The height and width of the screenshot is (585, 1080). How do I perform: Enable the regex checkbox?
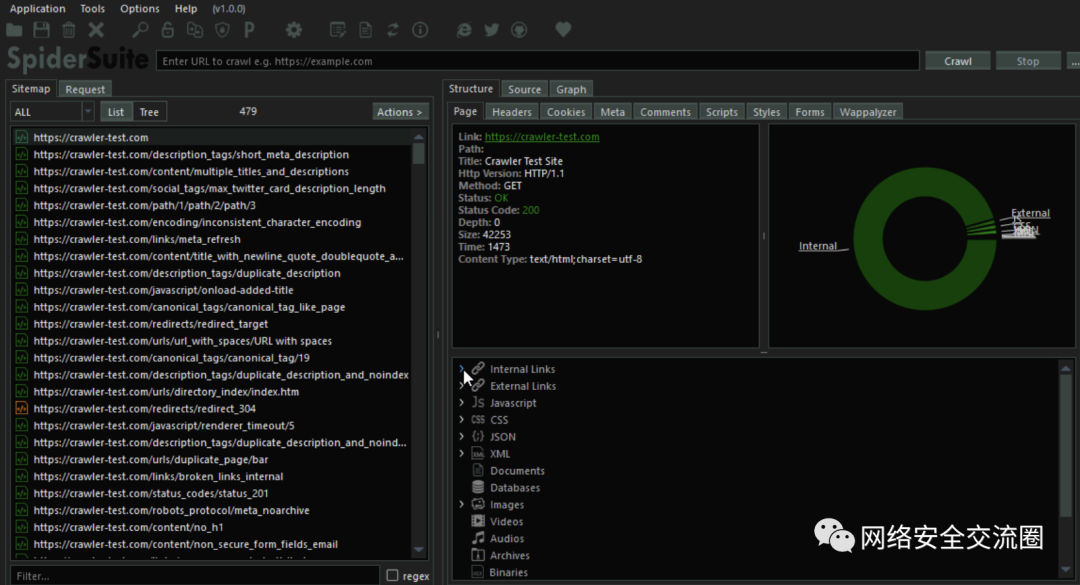coord(393,575)
